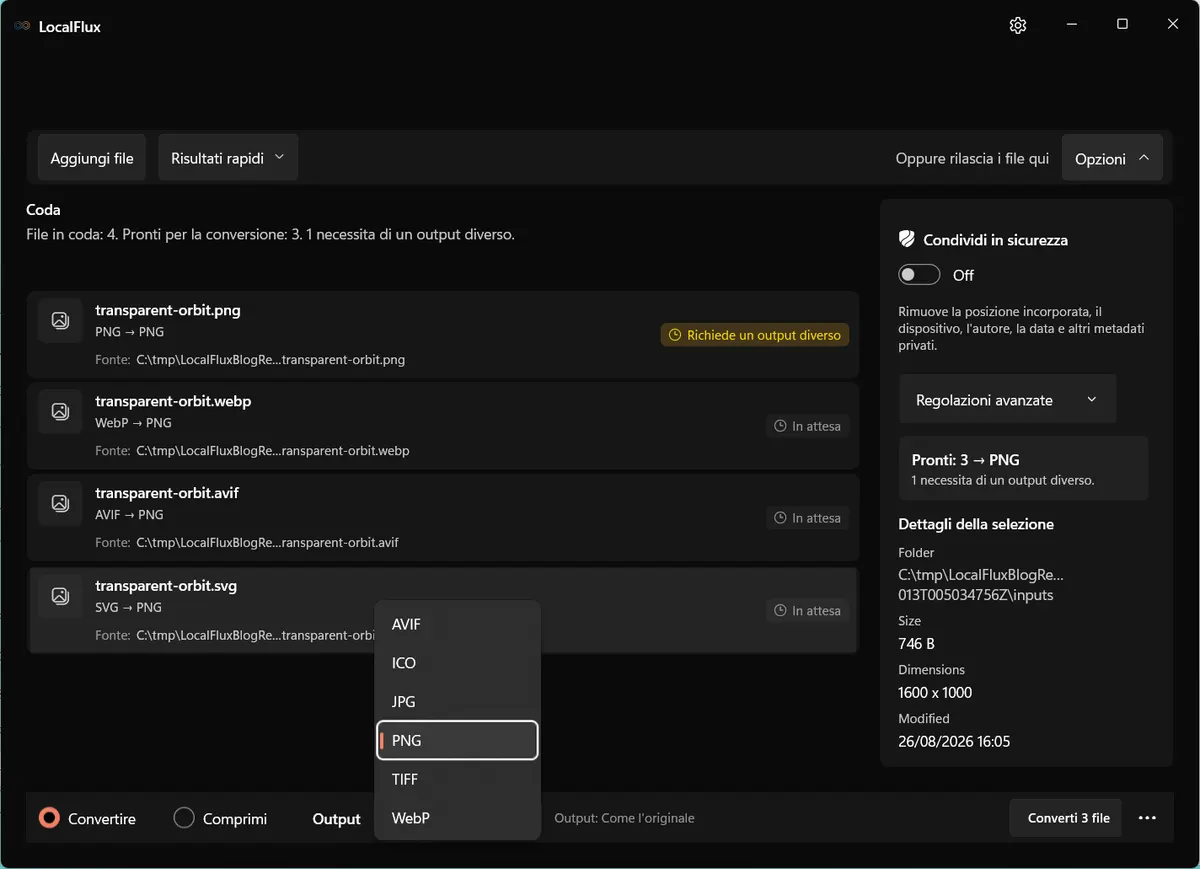Click the AVIF → PNG conversion label

point(129,515)
